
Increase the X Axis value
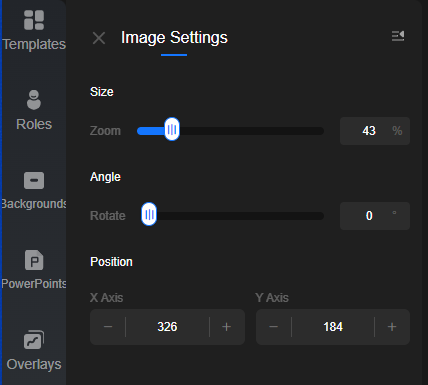point(227,327)
